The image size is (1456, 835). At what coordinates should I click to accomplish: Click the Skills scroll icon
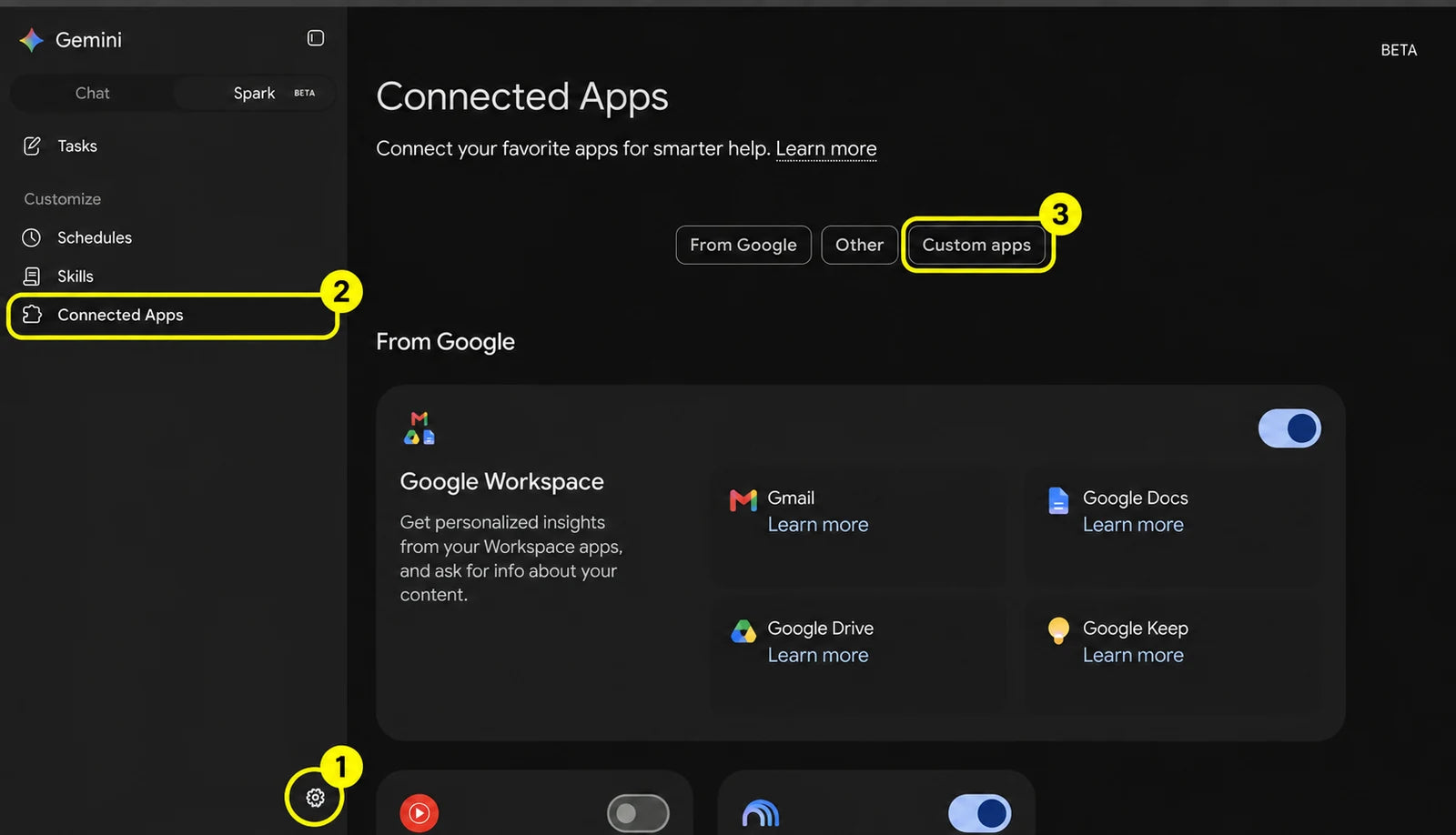[x=32, y=276]
